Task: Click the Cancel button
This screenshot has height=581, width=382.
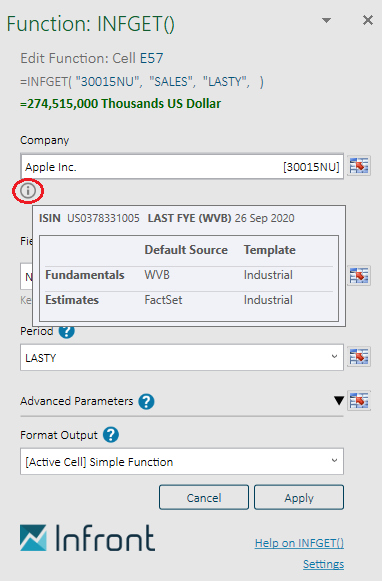Action: [x=204, y=497]
